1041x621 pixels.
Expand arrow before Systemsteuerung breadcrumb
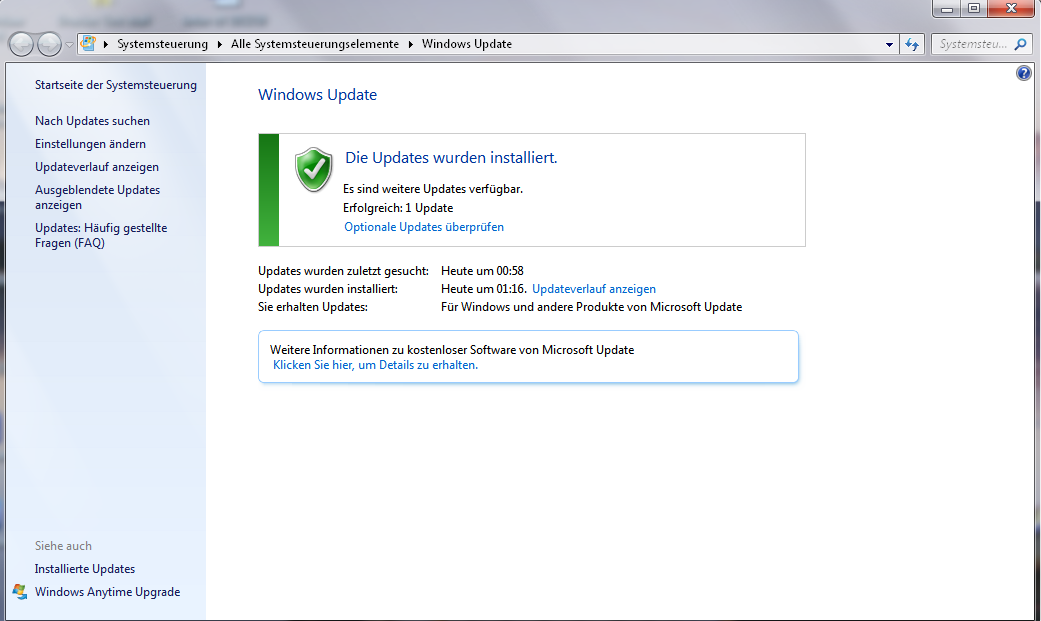(106, 44)
